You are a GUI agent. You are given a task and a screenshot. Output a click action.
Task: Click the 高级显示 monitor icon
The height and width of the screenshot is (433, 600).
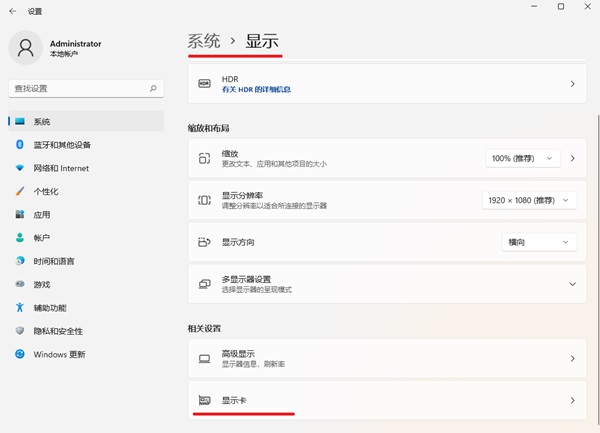[204, 358]
